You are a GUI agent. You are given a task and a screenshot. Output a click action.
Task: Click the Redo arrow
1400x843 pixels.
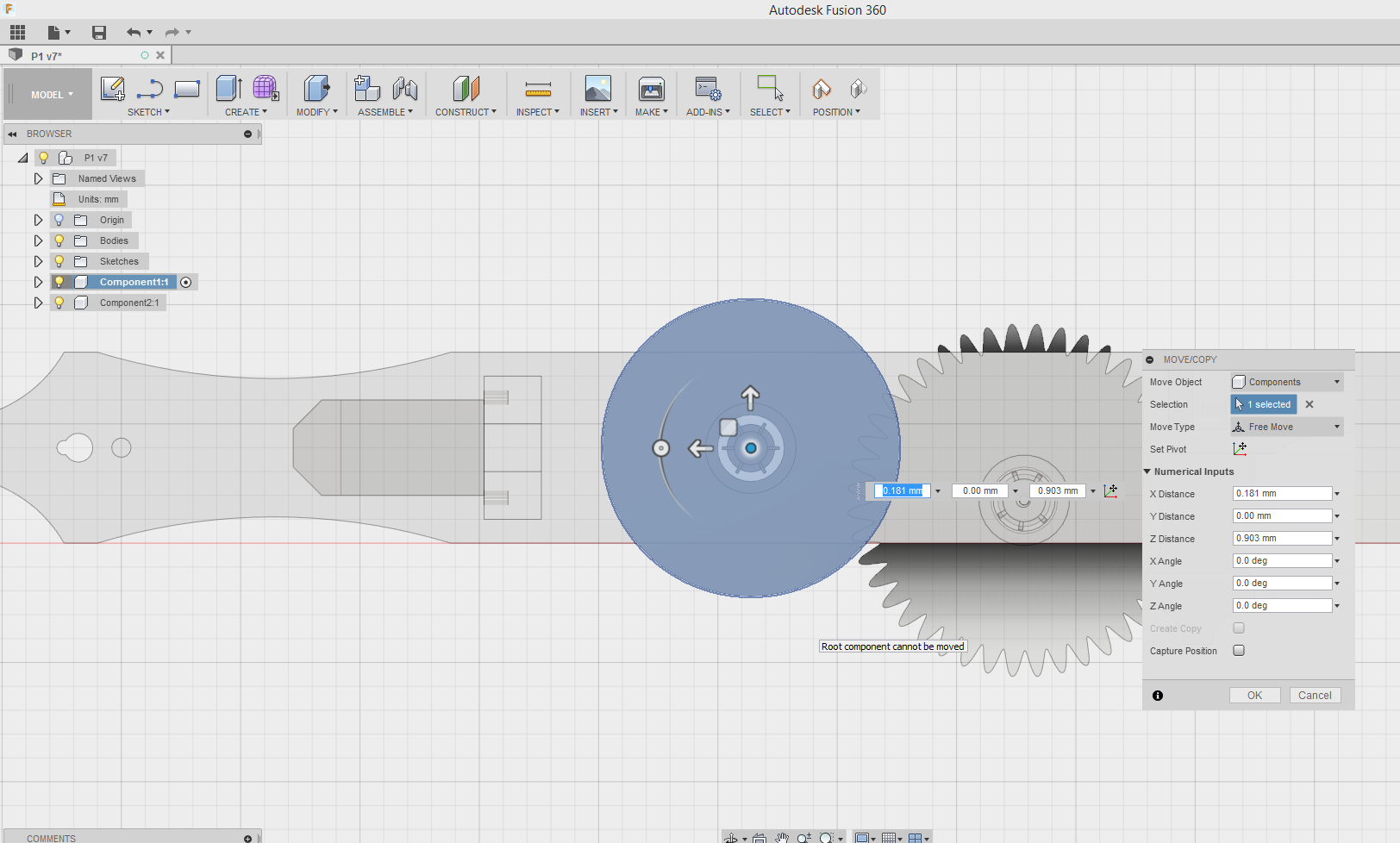[172, 33]
